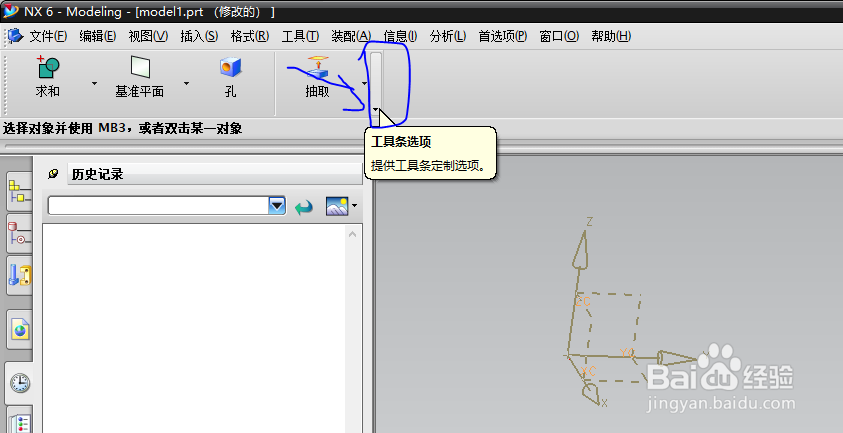Screen dimensions: 843x433
Task: Open the 工具(T) menu
Action: pyautogui.click(x=300, y=36)
